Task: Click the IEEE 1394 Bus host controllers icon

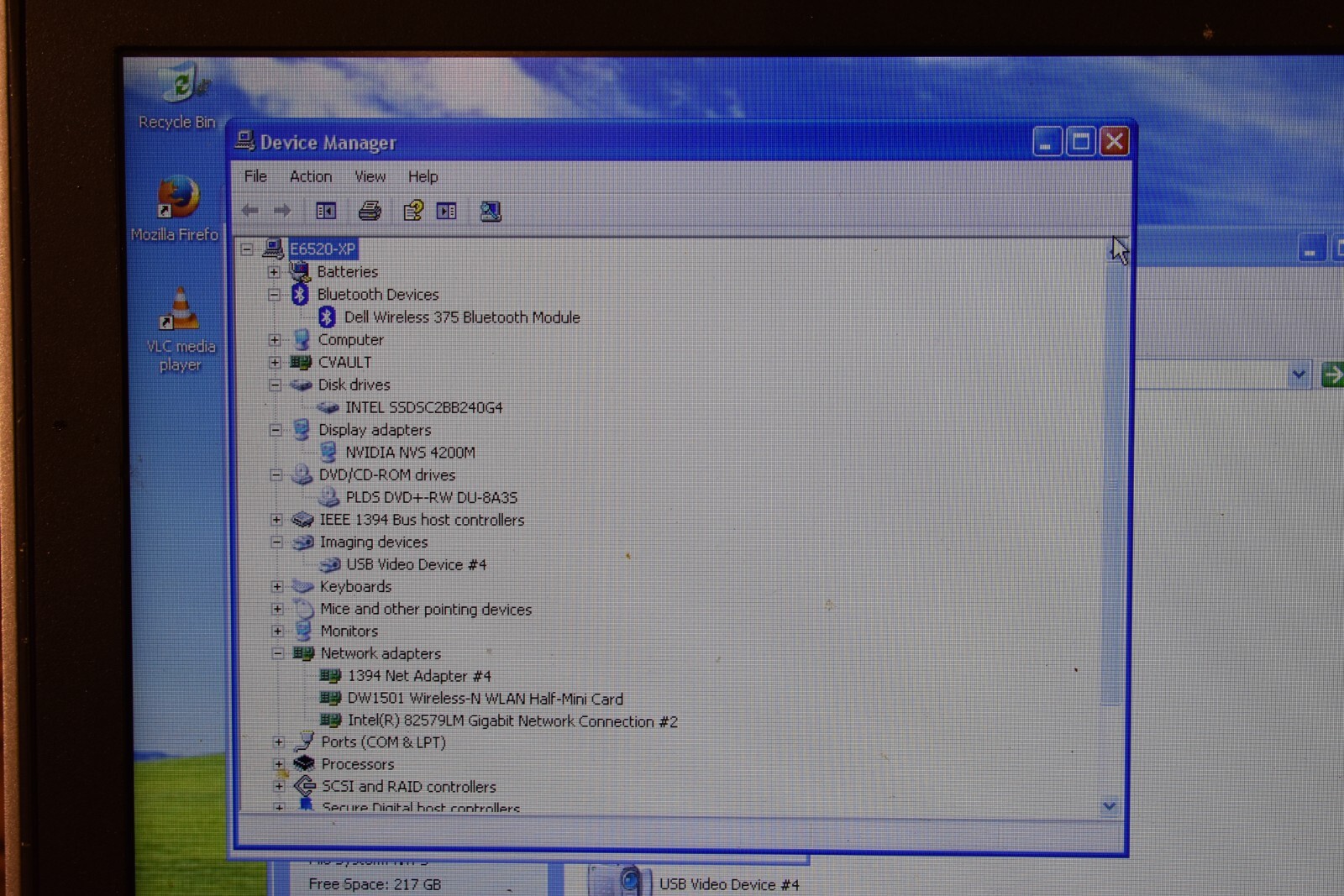Action: point(302,520)
